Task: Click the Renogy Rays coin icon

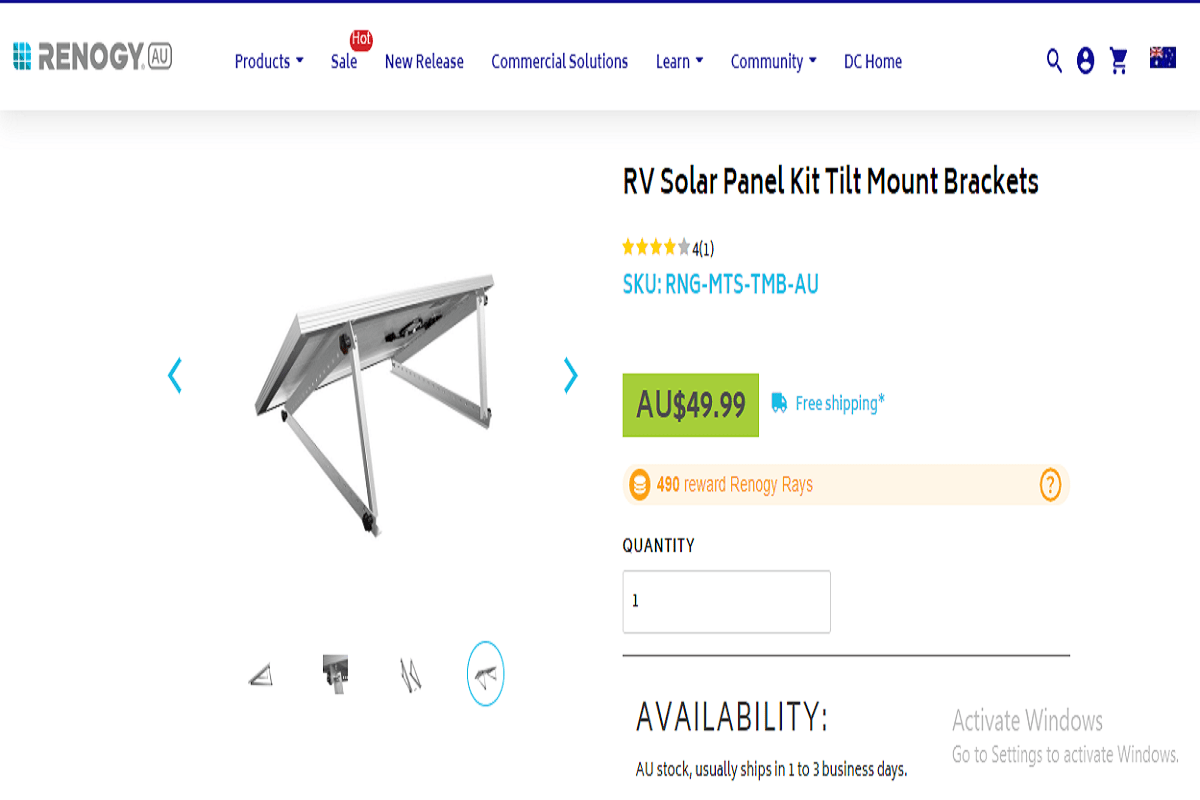Action: pos(640,485)
